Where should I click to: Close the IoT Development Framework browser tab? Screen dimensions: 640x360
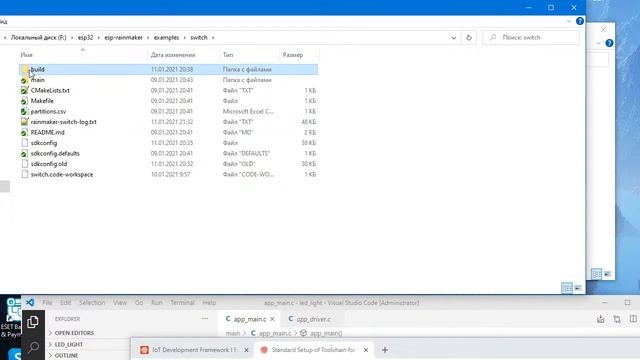pyautogui.click(x=246, y=350)
